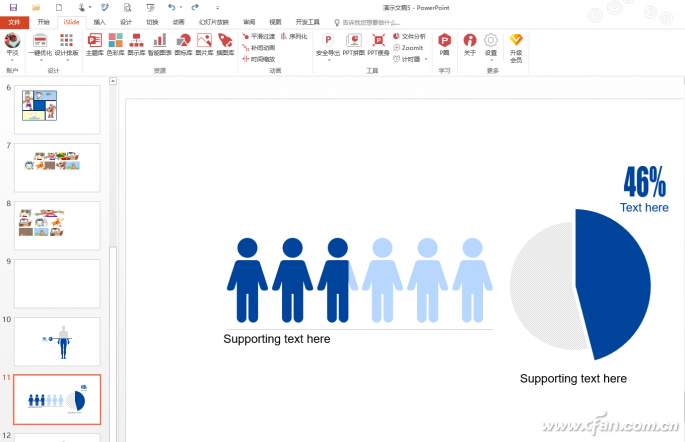Select slide 11 thumbnail
This screenshot has width=685, height=442.
coord(57,399)
